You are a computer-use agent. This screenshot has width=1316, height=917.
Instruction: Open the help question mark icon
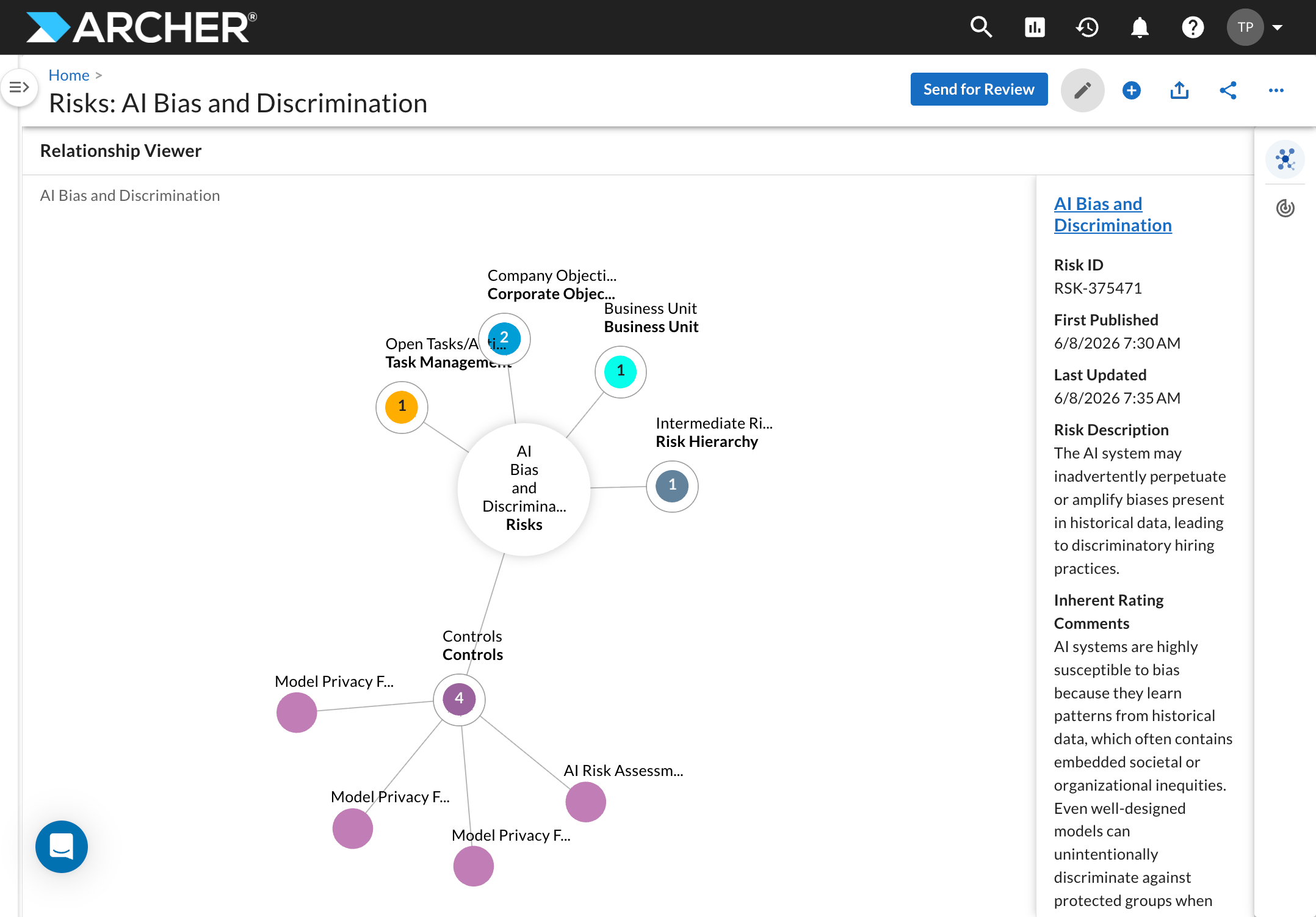pos(1192,27)
